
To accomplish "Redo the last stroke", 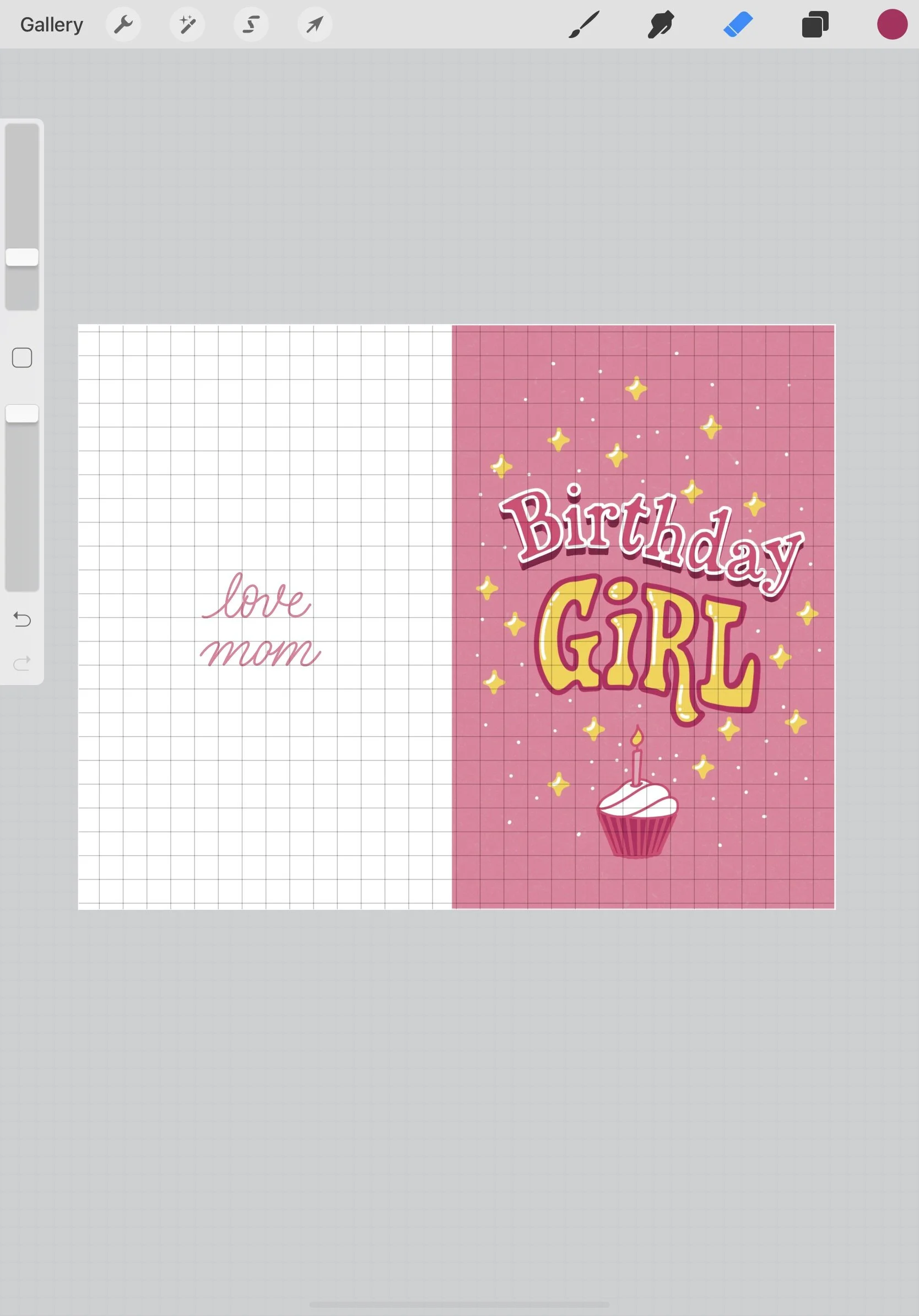I will pos(22,664).
